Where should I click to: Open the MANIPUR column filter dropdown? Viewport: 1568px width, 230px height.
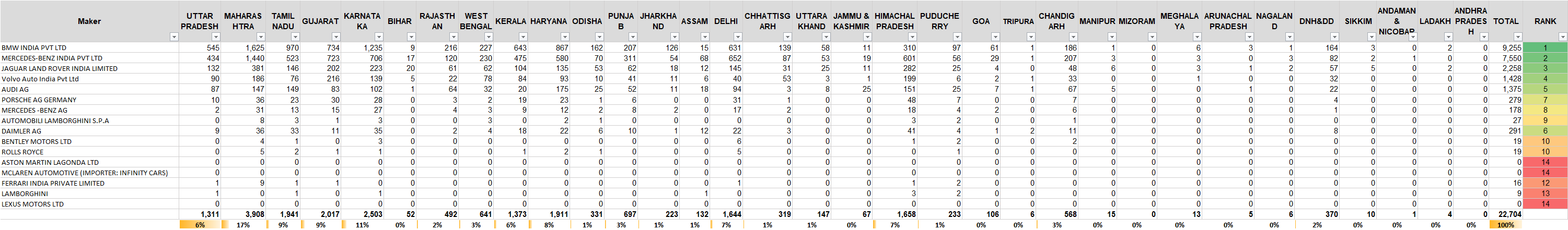coord(1112,37)
